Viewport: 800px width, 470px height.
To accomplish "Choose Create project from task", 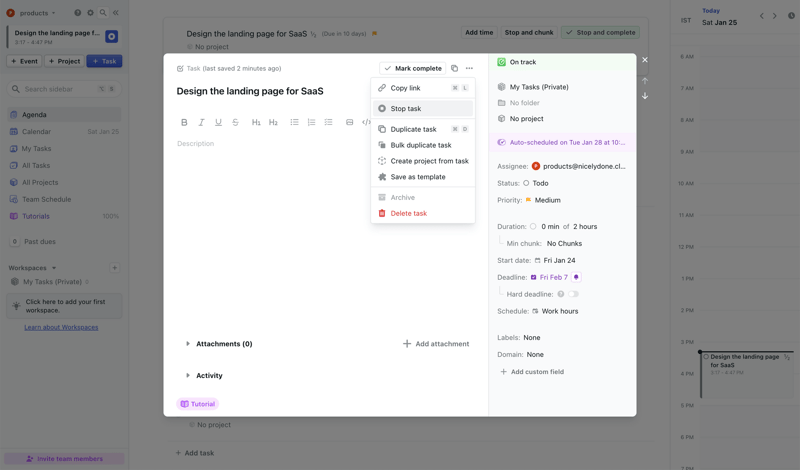I will [423, 161].
